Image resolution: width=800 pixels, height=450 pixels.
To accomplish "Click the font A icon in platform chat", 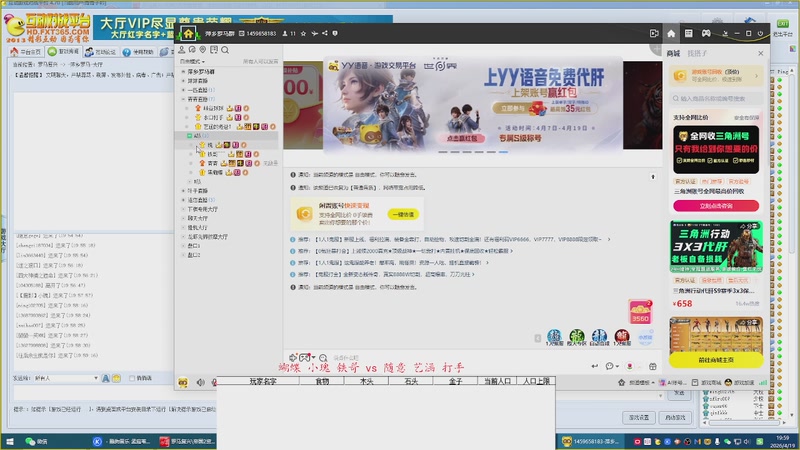I will tap(106, 378).
